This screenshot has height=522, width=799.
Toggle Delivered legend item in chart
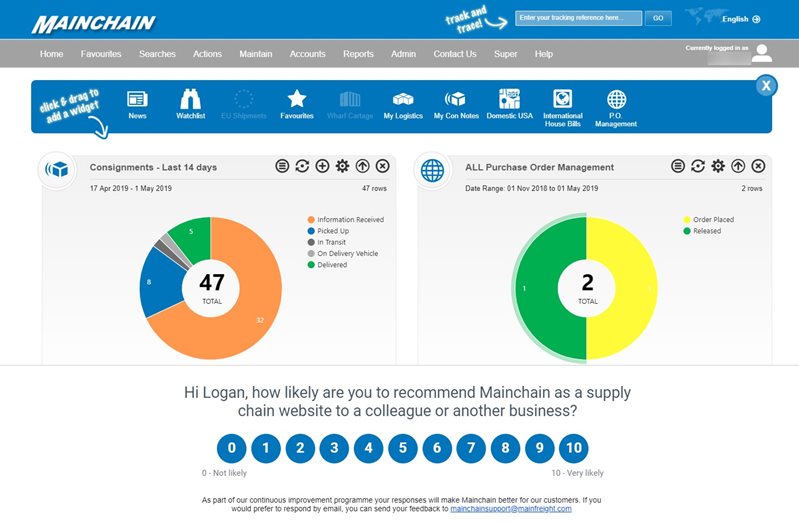click(x=327, y=265)
